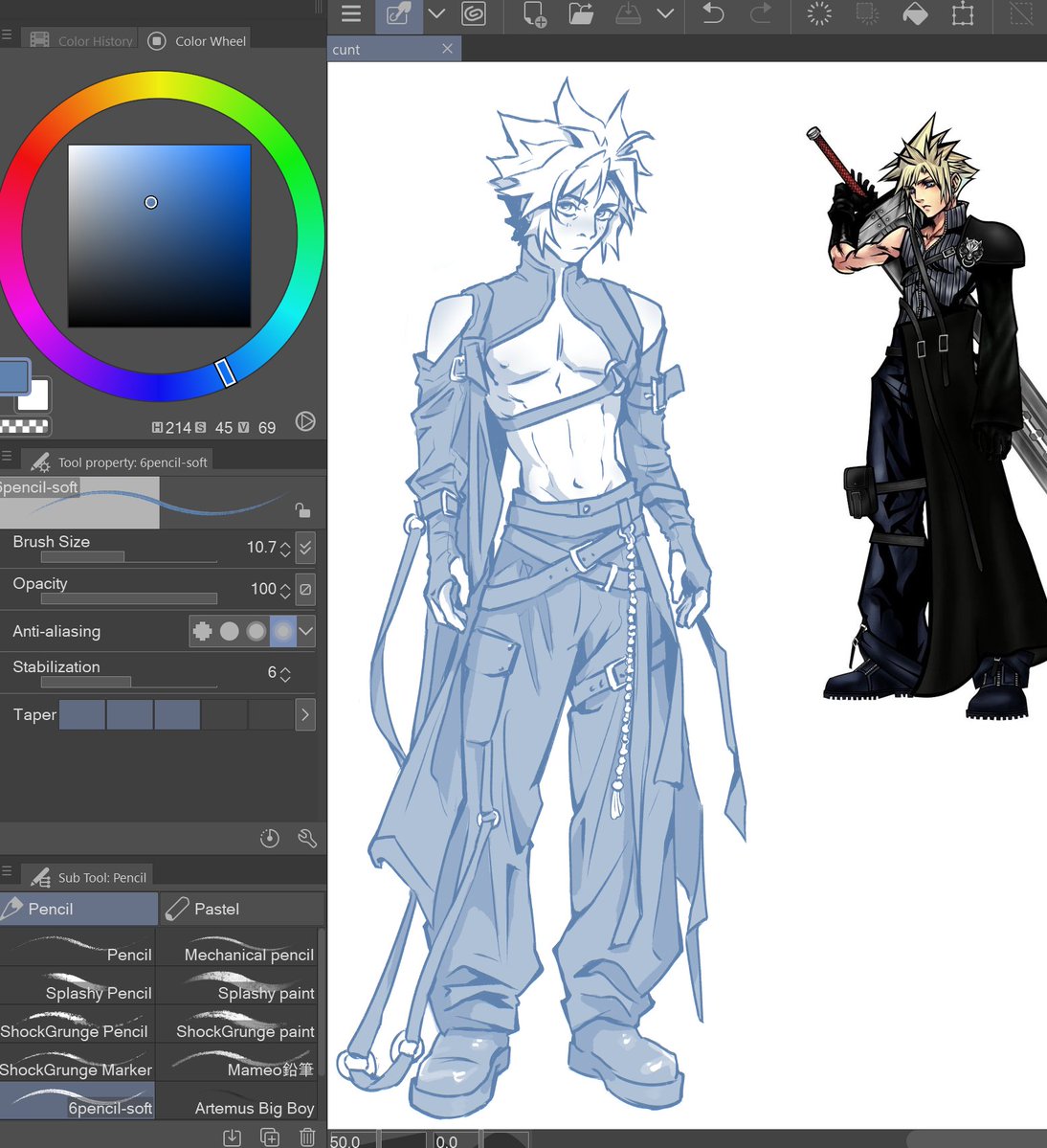Set anti-aliasing to Weak

(230, 631)
